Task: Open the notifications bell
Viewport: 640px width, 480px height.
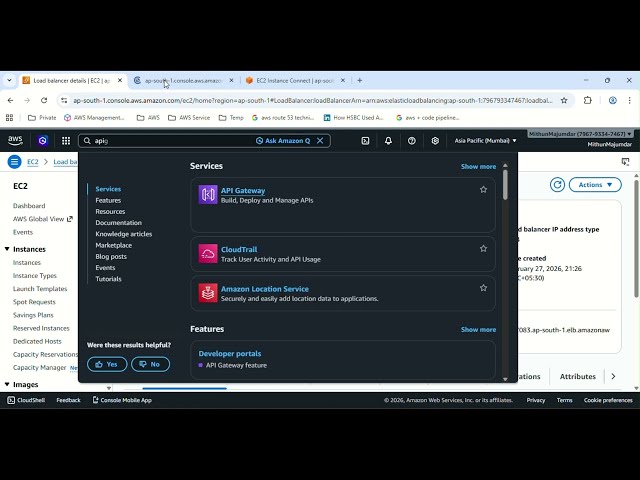Action: point(388,140)
